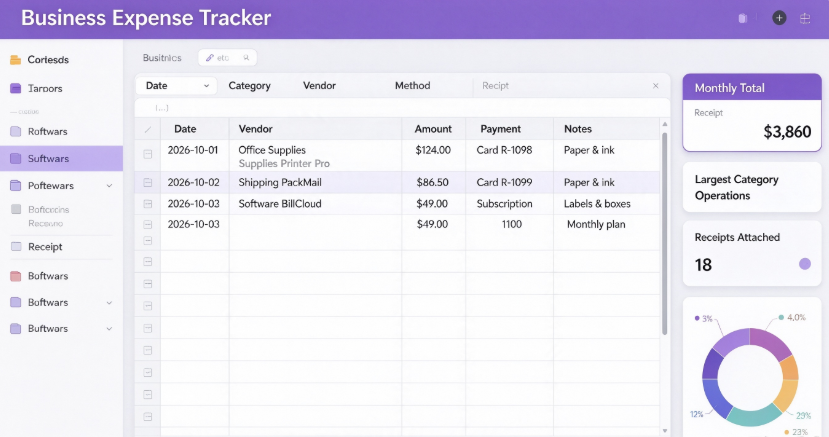This screenshot has height=437, width=829.
Task: Sort by Vendor column header
Action: click(255, 129)
